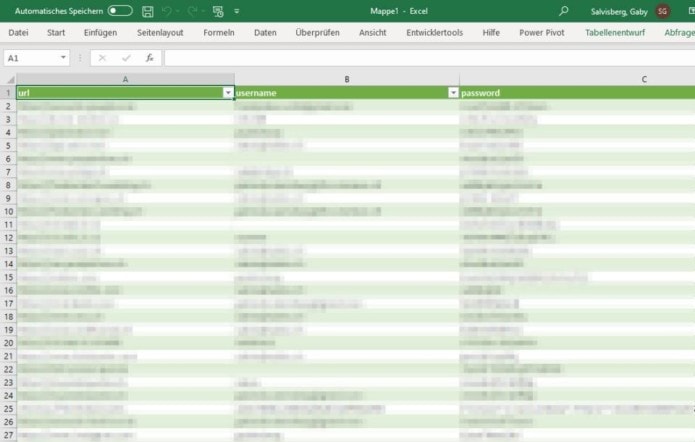Open the Formeln ribbon tab
Viewport: 695px width, 442px height.
click(219, 33)
